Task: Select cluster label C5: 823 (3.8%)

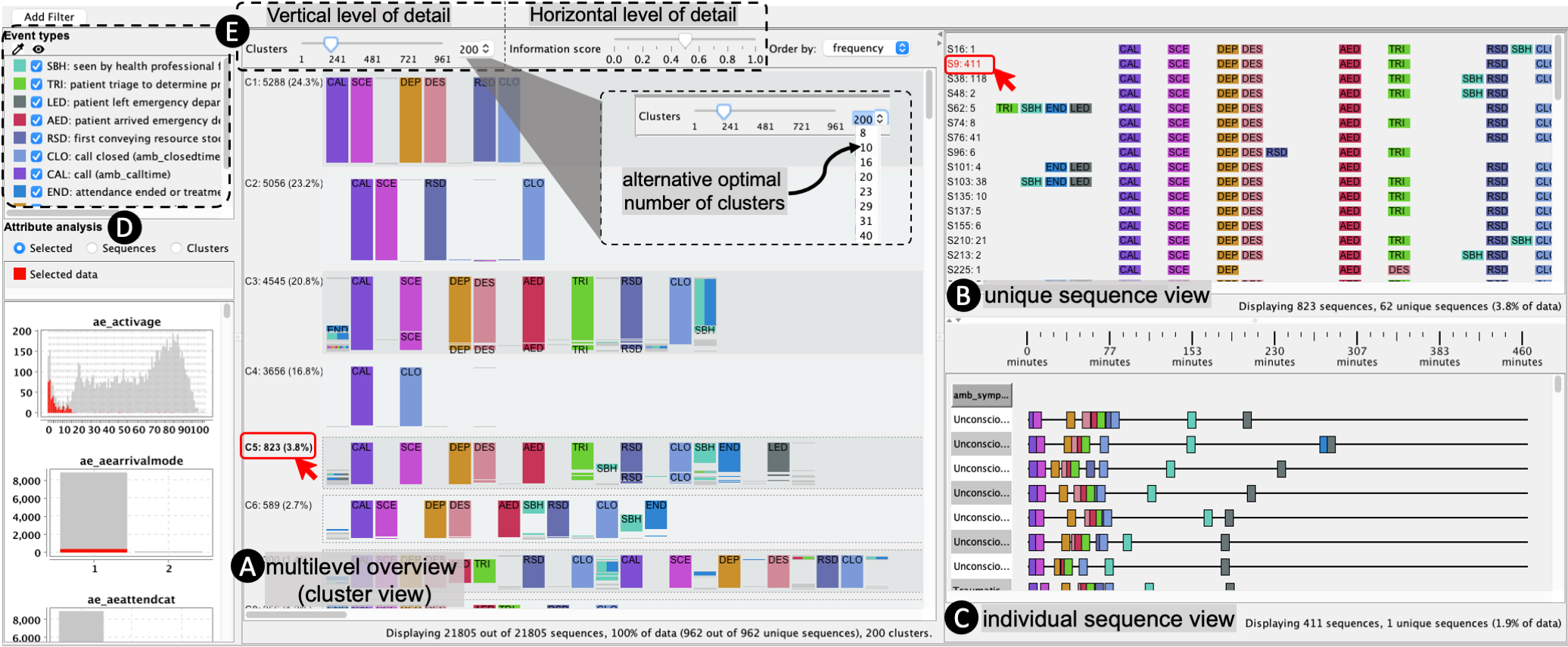Action: click(278, 447)
